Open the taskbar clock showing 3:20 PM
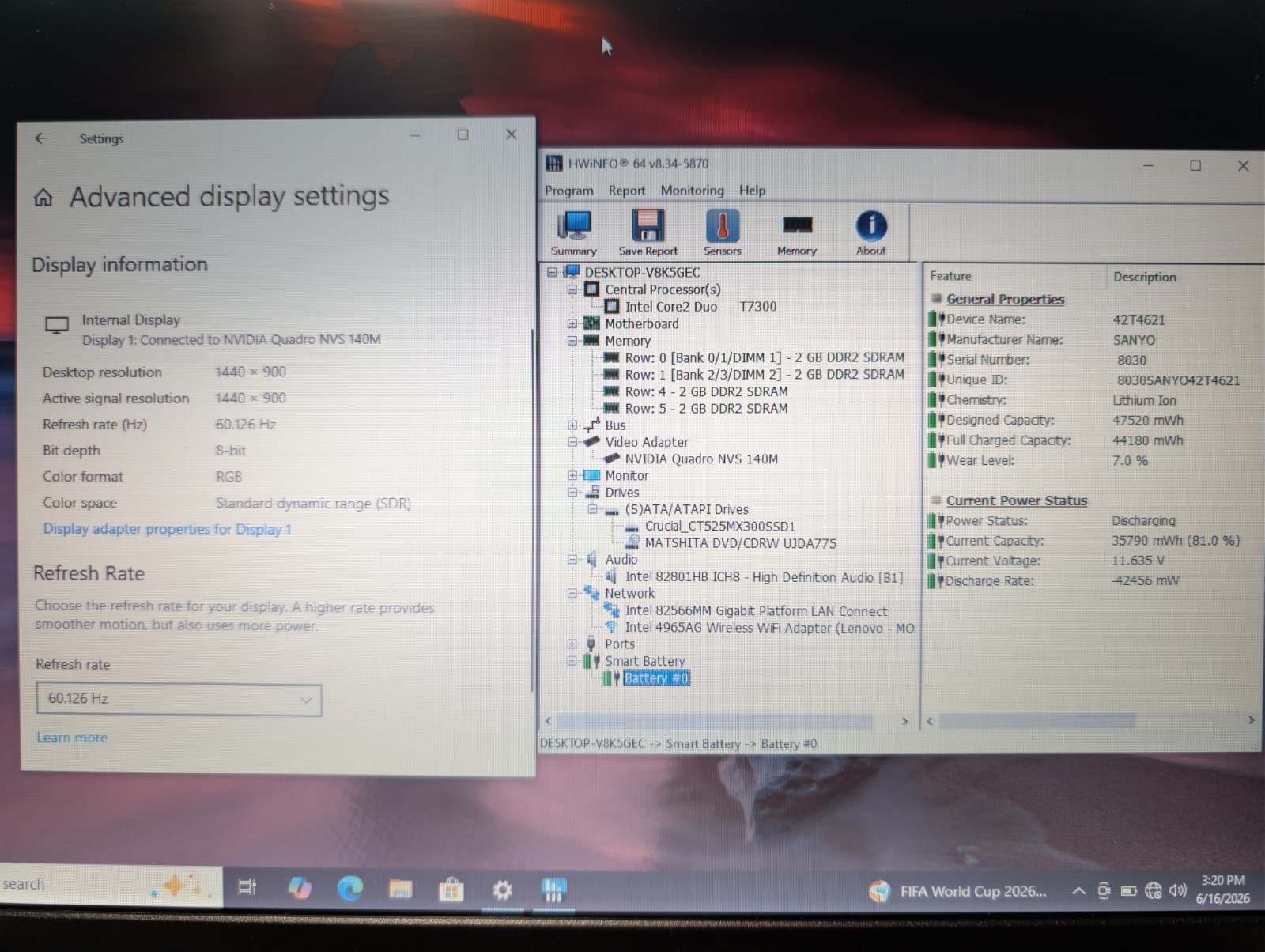Screen dimensions: 1265x952 pos(1222,890)
